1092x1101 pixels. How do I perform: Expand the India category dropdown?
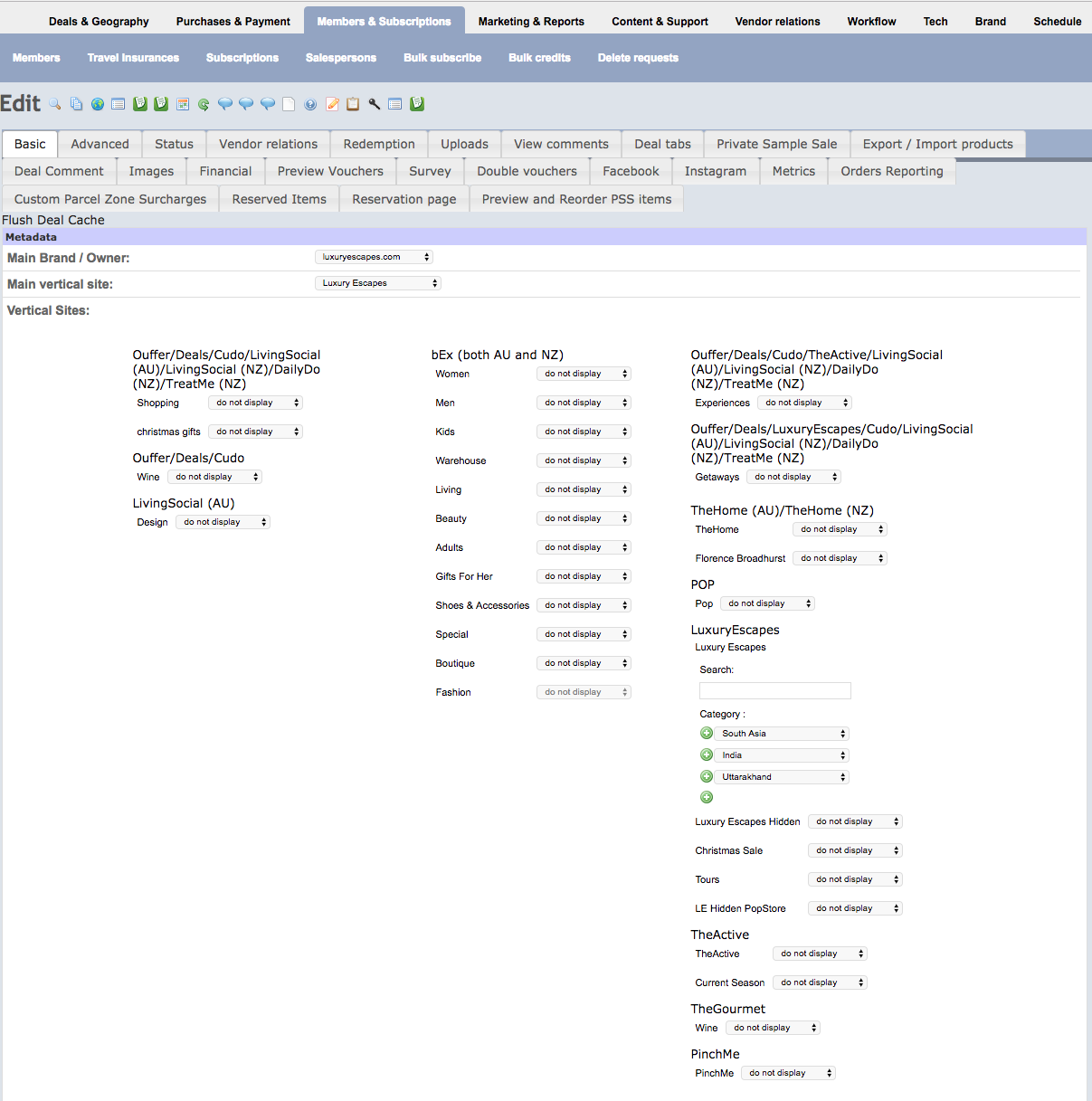782,755
